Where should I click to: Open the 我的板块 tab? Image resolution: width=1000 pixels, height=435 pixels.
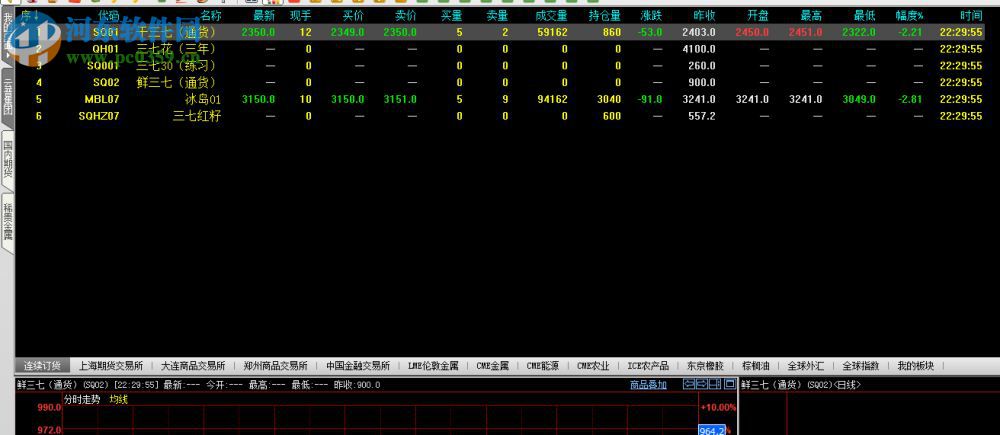pos(915,366)
